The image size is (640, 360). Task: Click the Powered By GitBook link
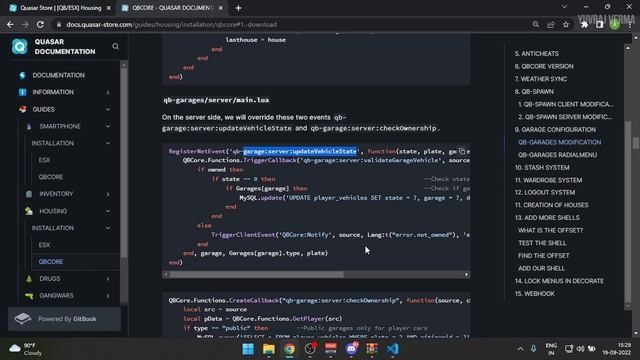[x=64, y=319]
